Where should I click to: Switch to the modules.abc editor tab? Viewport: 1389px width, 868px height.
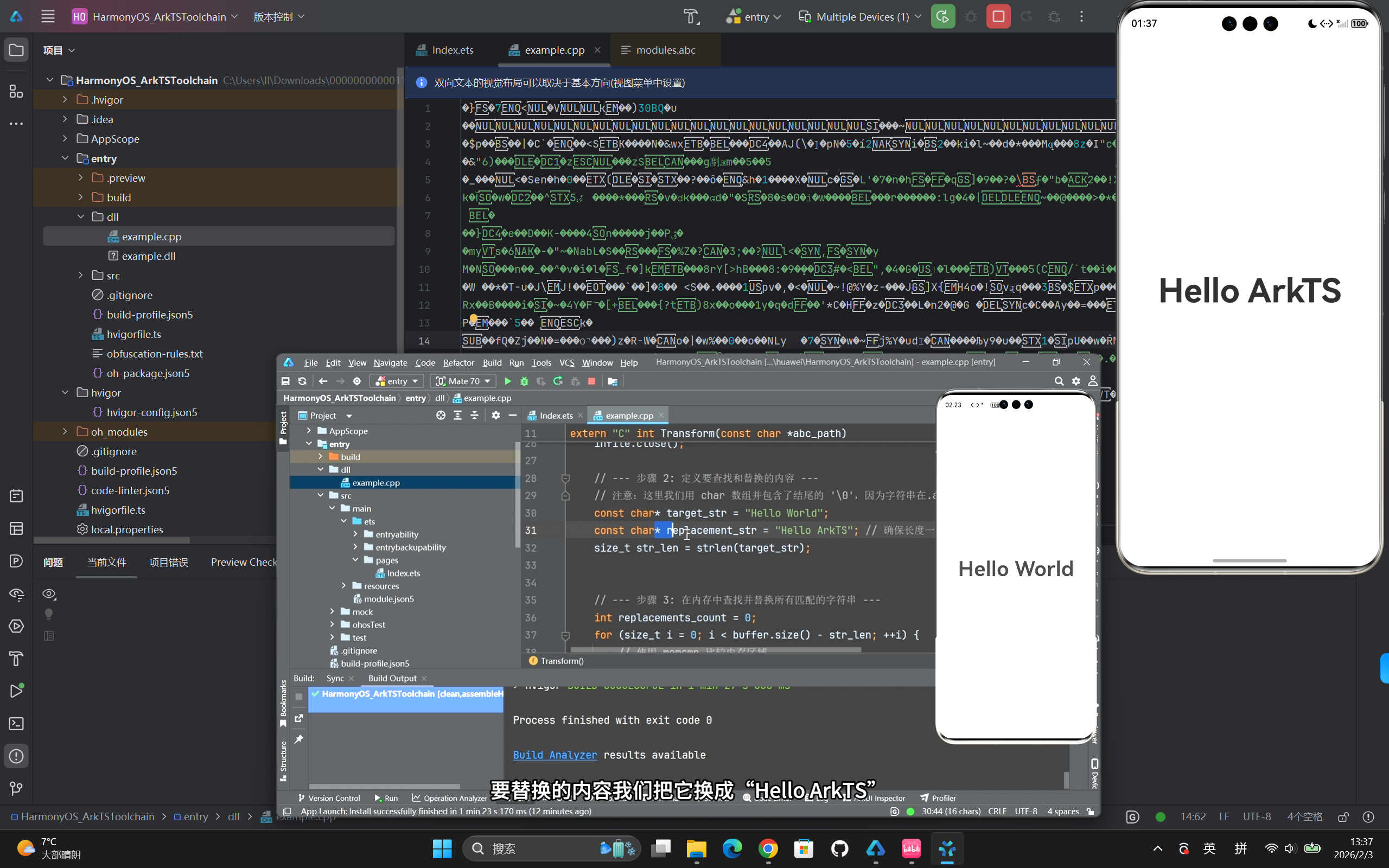pyautogui.click(x=665, y=50)
